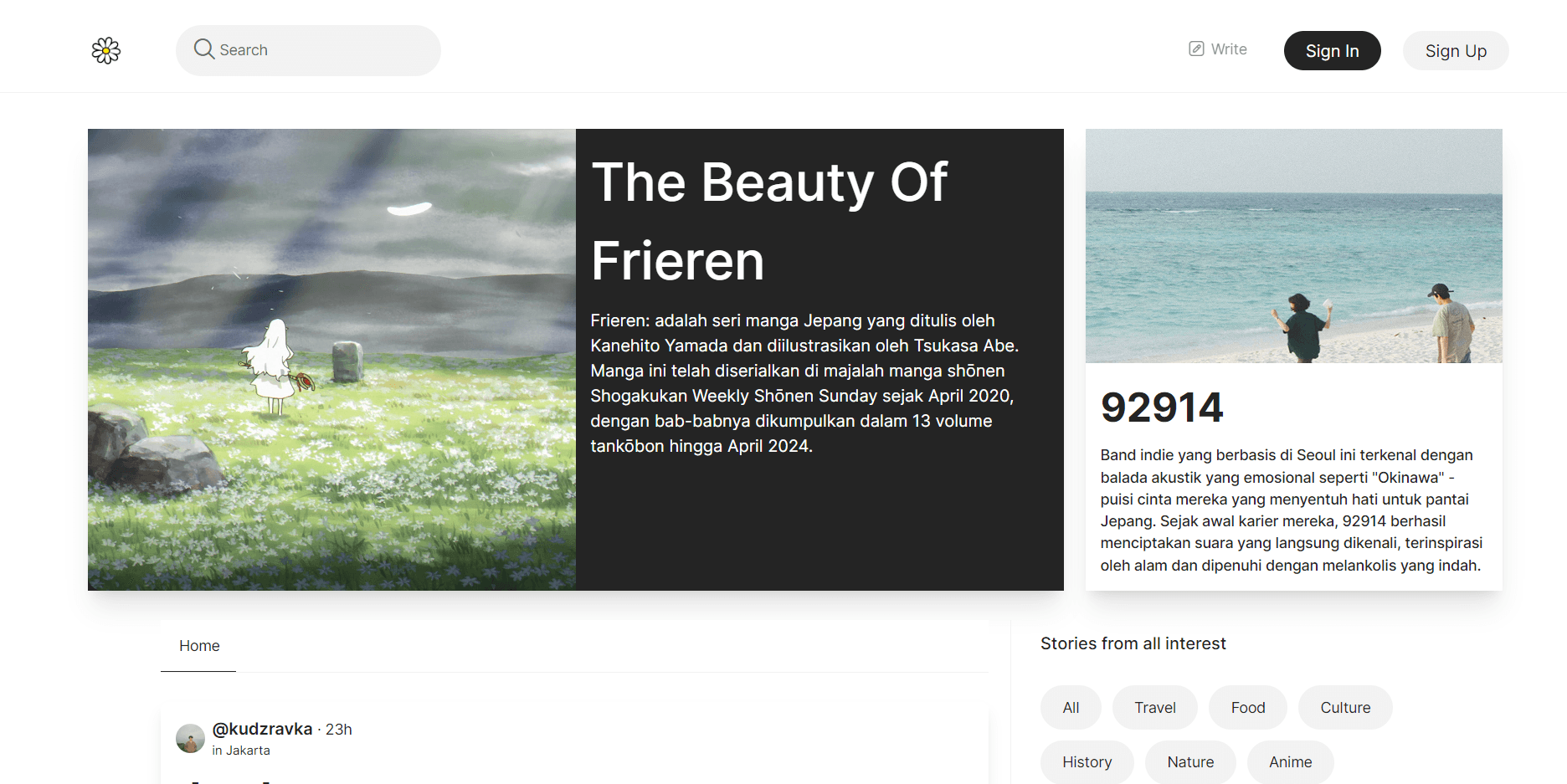Switch to the Home tab
1567x784 pixels.
coord(199,646)
